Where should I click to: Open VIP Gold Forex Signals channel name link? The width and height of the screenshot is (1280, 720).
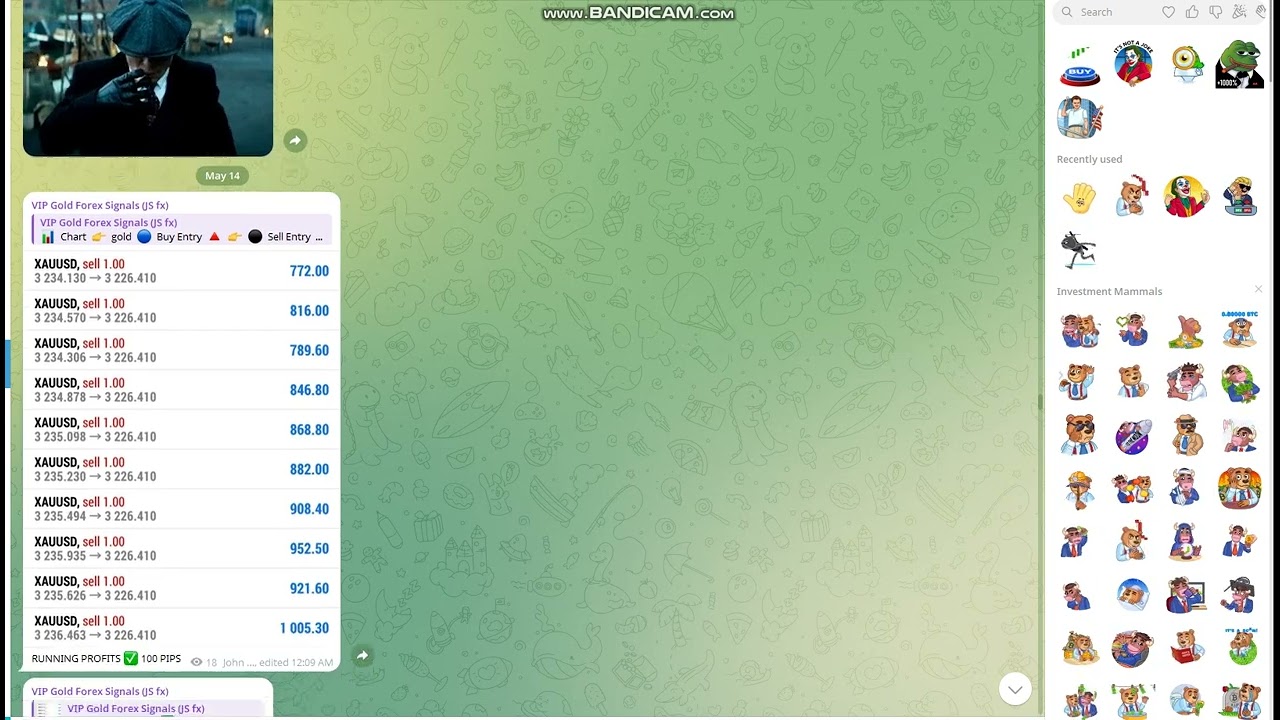coord(100,205)
